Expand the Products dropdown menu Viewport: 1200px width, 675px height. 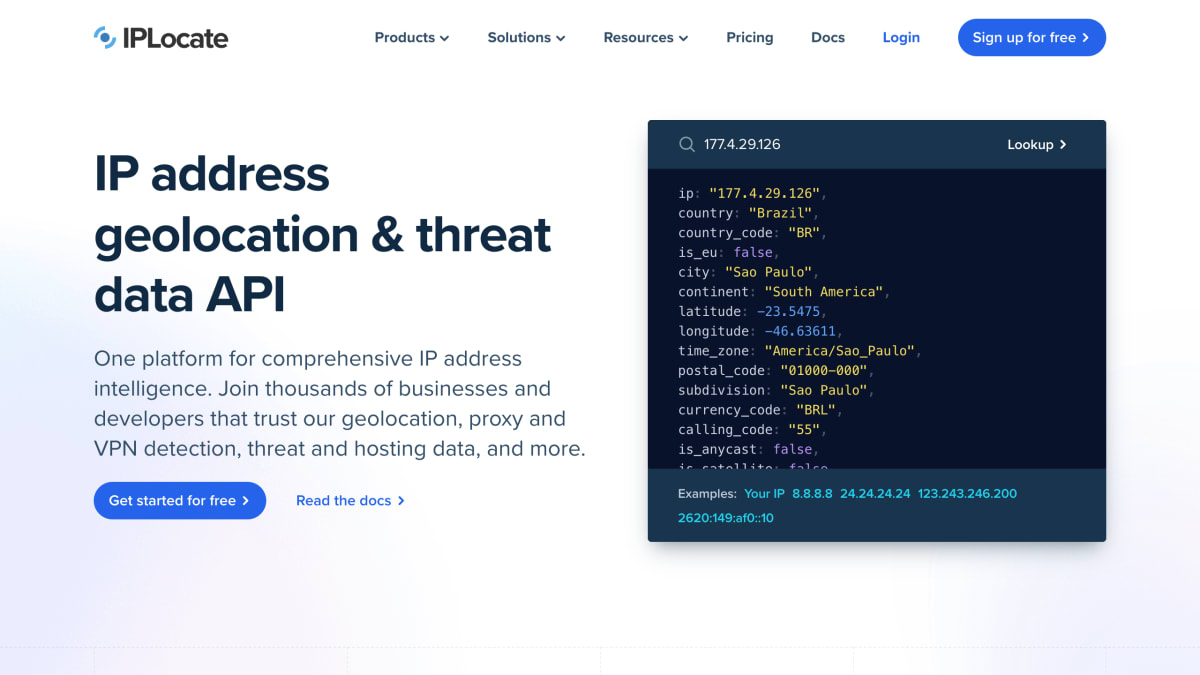point(412,38)
